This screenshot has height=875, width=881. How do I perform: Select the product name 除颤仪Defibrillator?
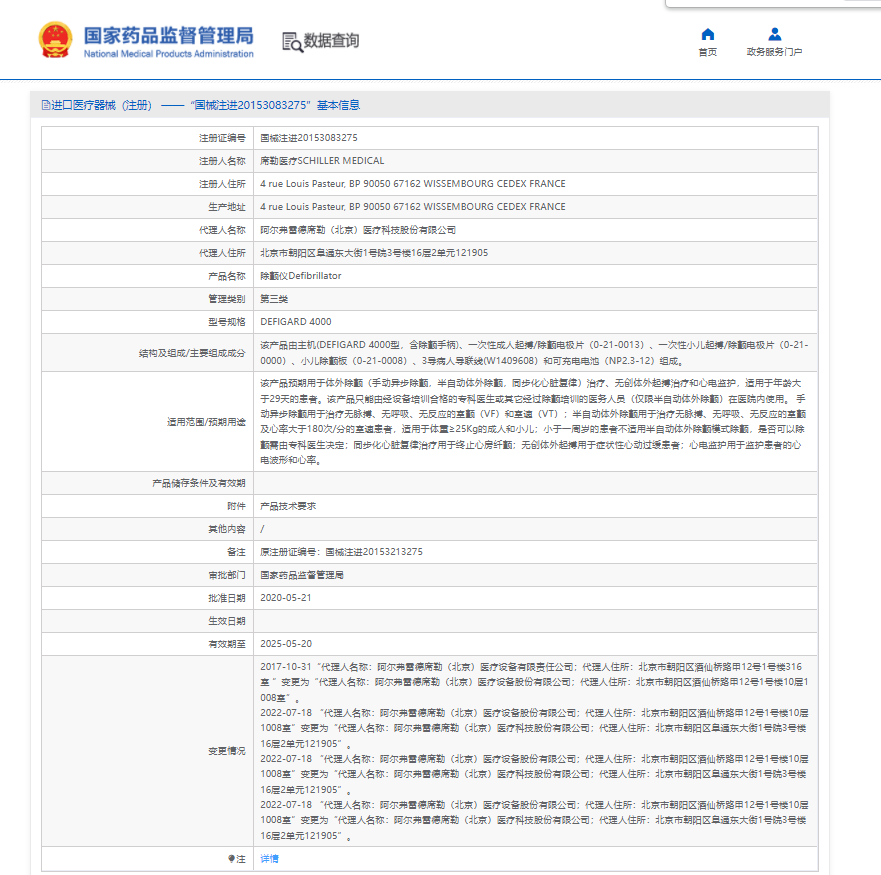[x=301, y=276]
